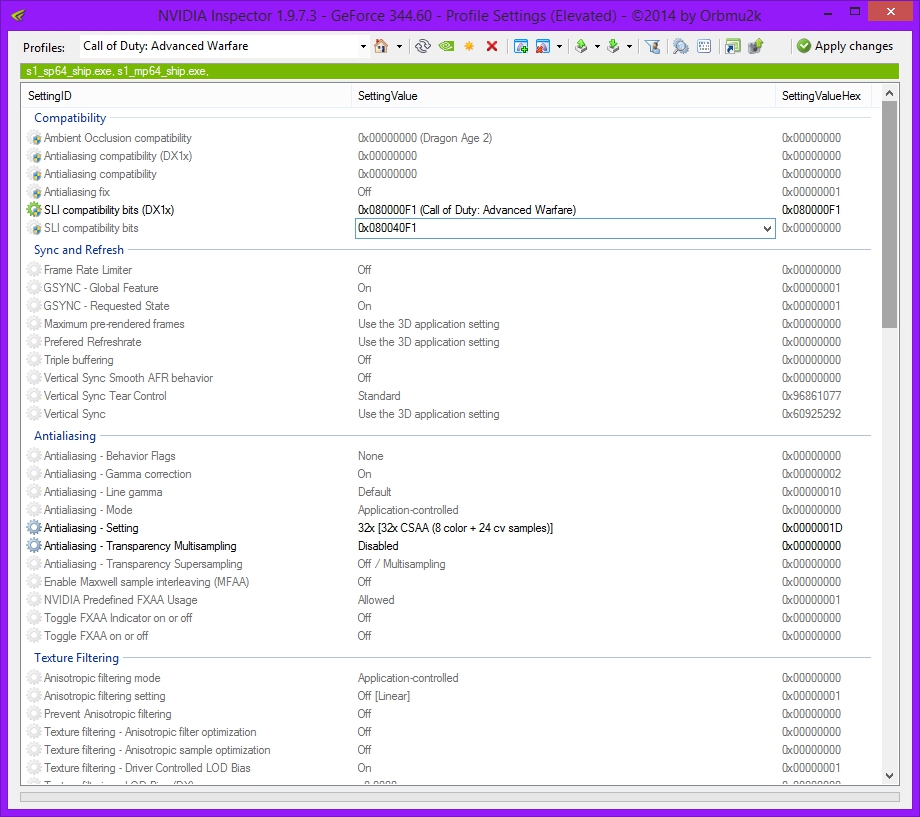920x817 pixels.
Task: Click the gear icon beside Vertical Sync
Action: pyautogui.click(x=34, y=414)
